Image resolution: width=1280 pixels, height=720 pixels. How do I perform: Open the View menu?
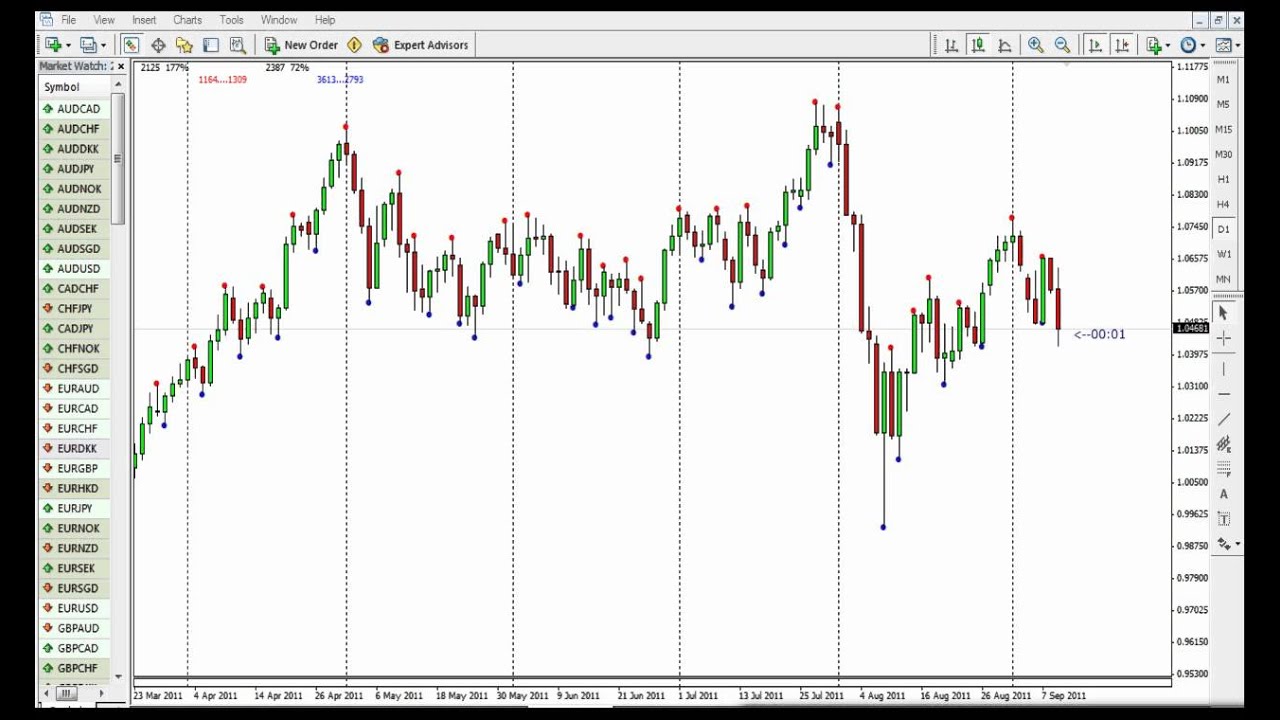tap(104, 20)
